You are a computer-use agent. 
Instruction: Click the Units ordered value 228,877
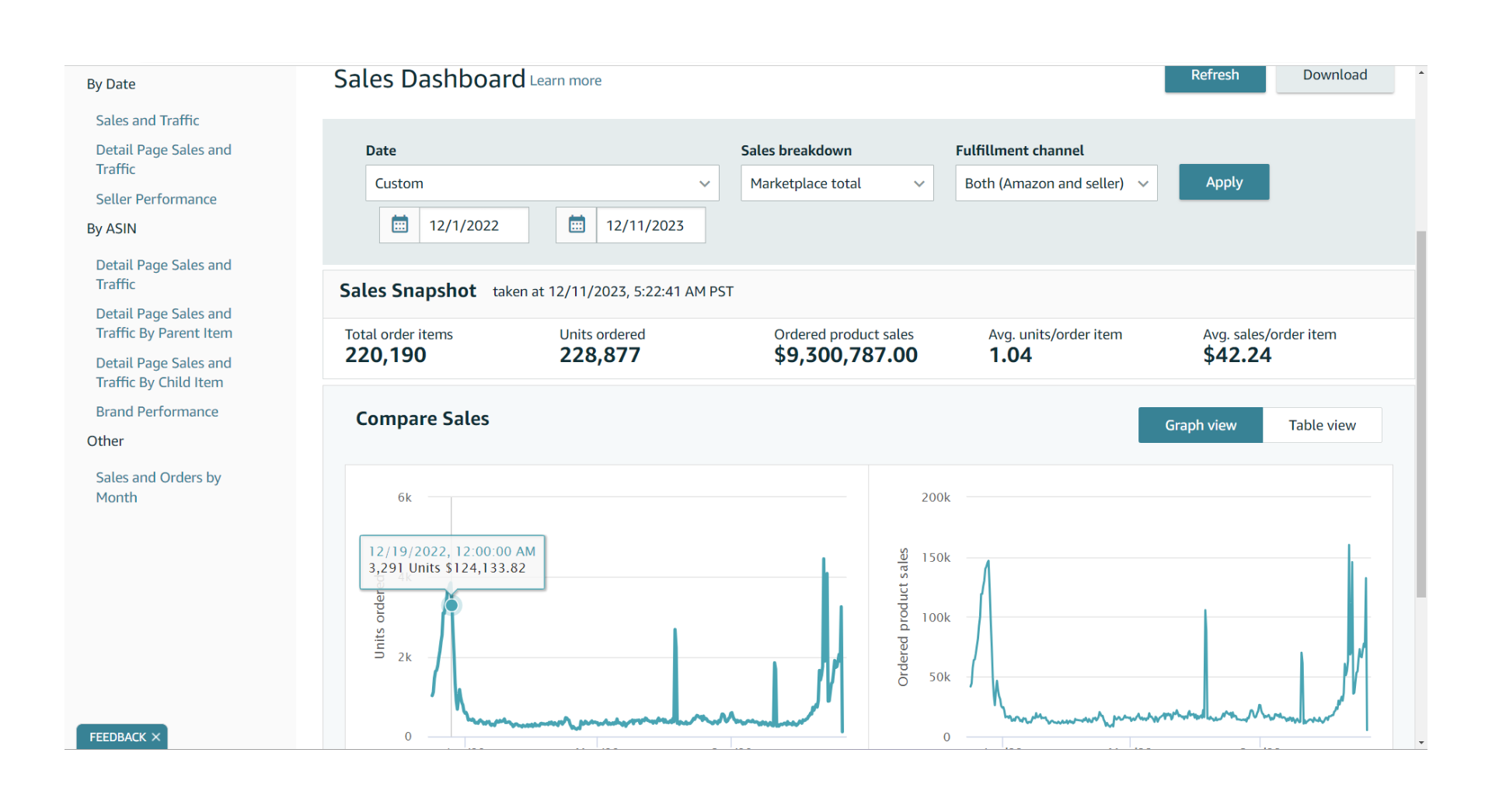click(600, 355)
